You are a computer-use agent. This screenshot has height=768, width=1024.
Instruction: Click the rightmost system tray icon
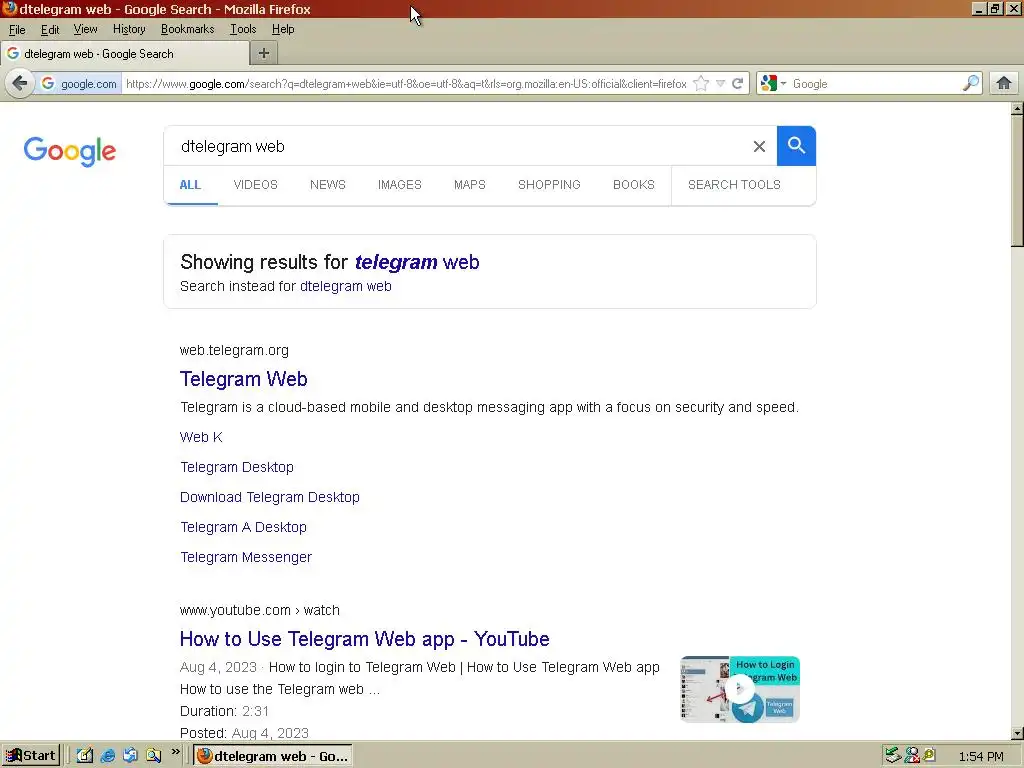pyautogui.click(x=929, y=755)
